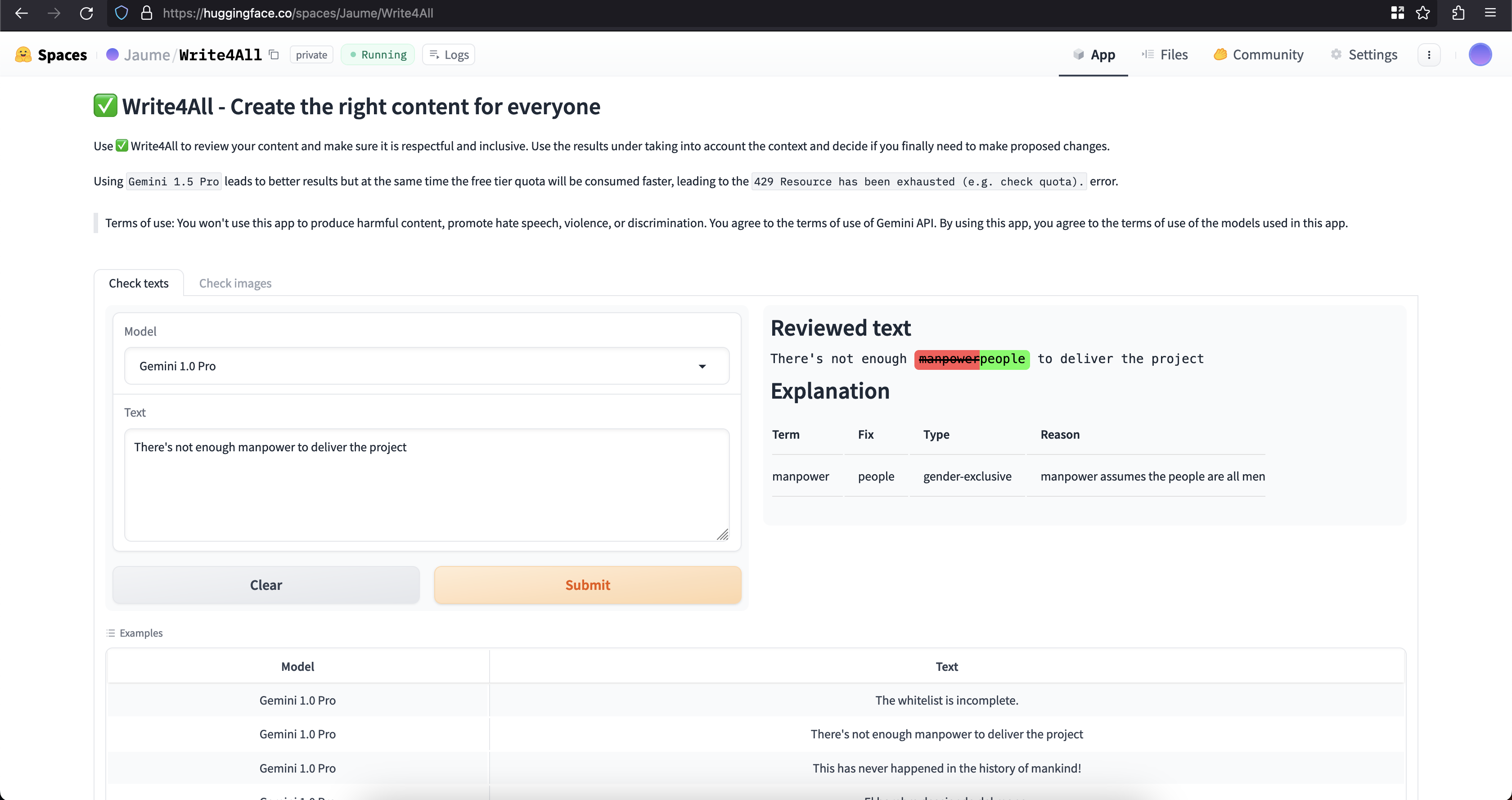1512x800 pixels.
Task: Open Space Settings
Action: (x=1363, y=54)
